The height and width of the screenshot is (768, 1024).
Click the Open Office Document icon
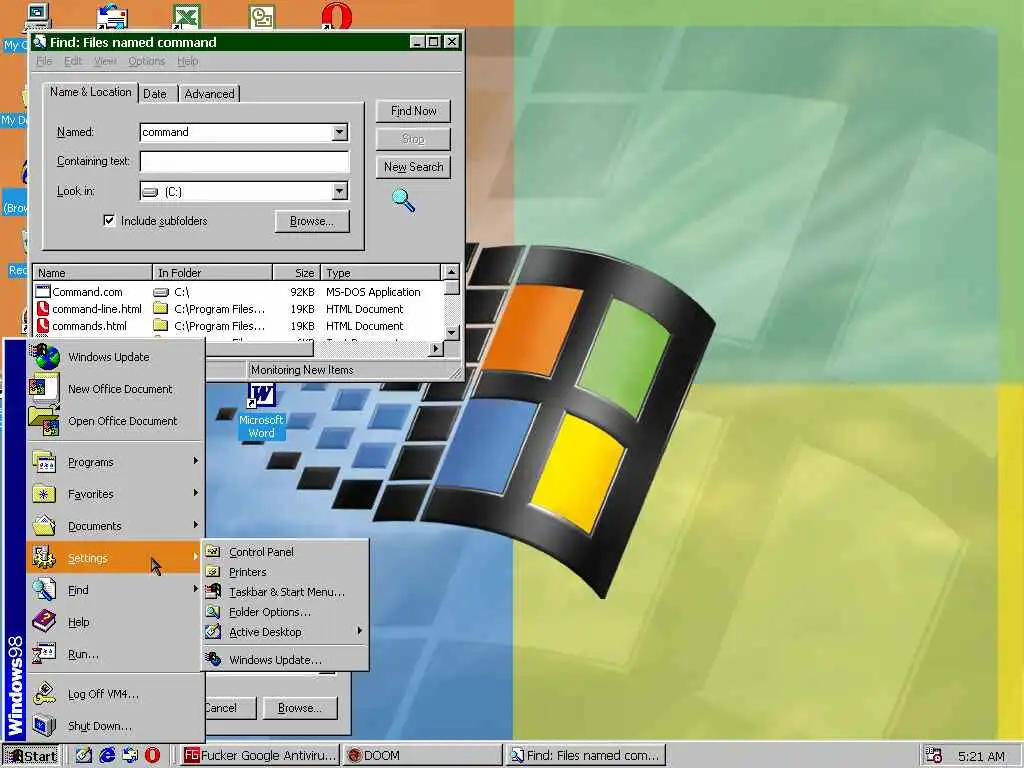click(44, 421)
